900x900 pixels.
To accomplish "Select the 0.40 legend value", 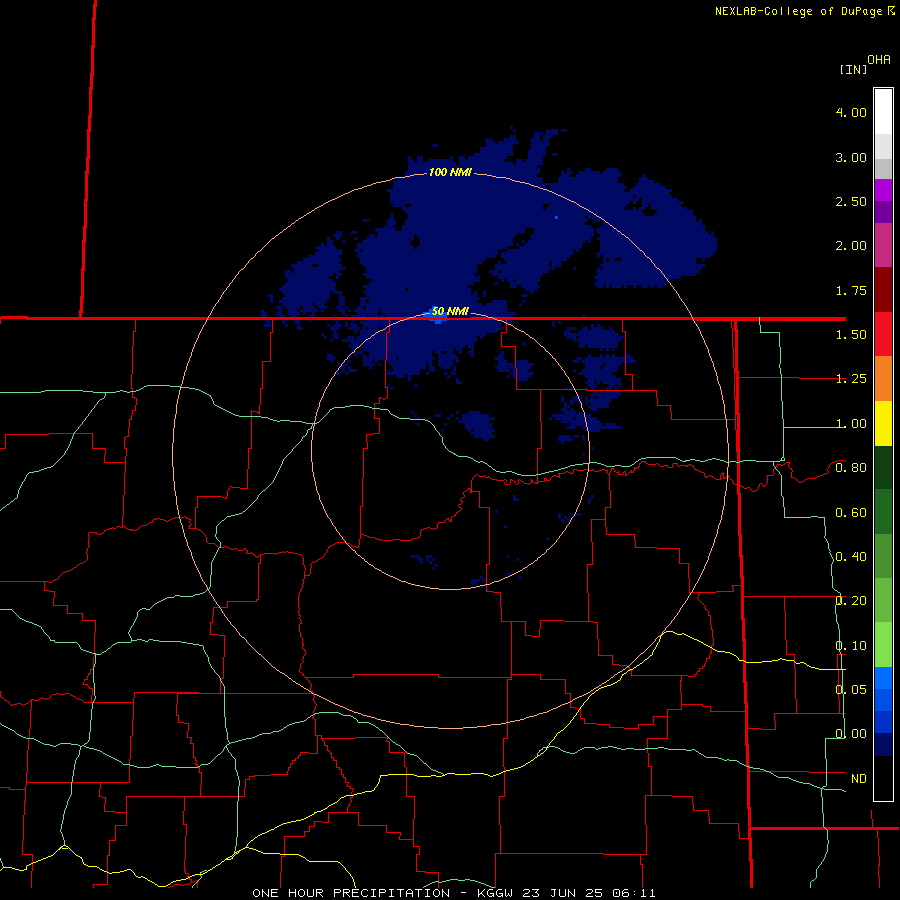I will click(851, 557).
